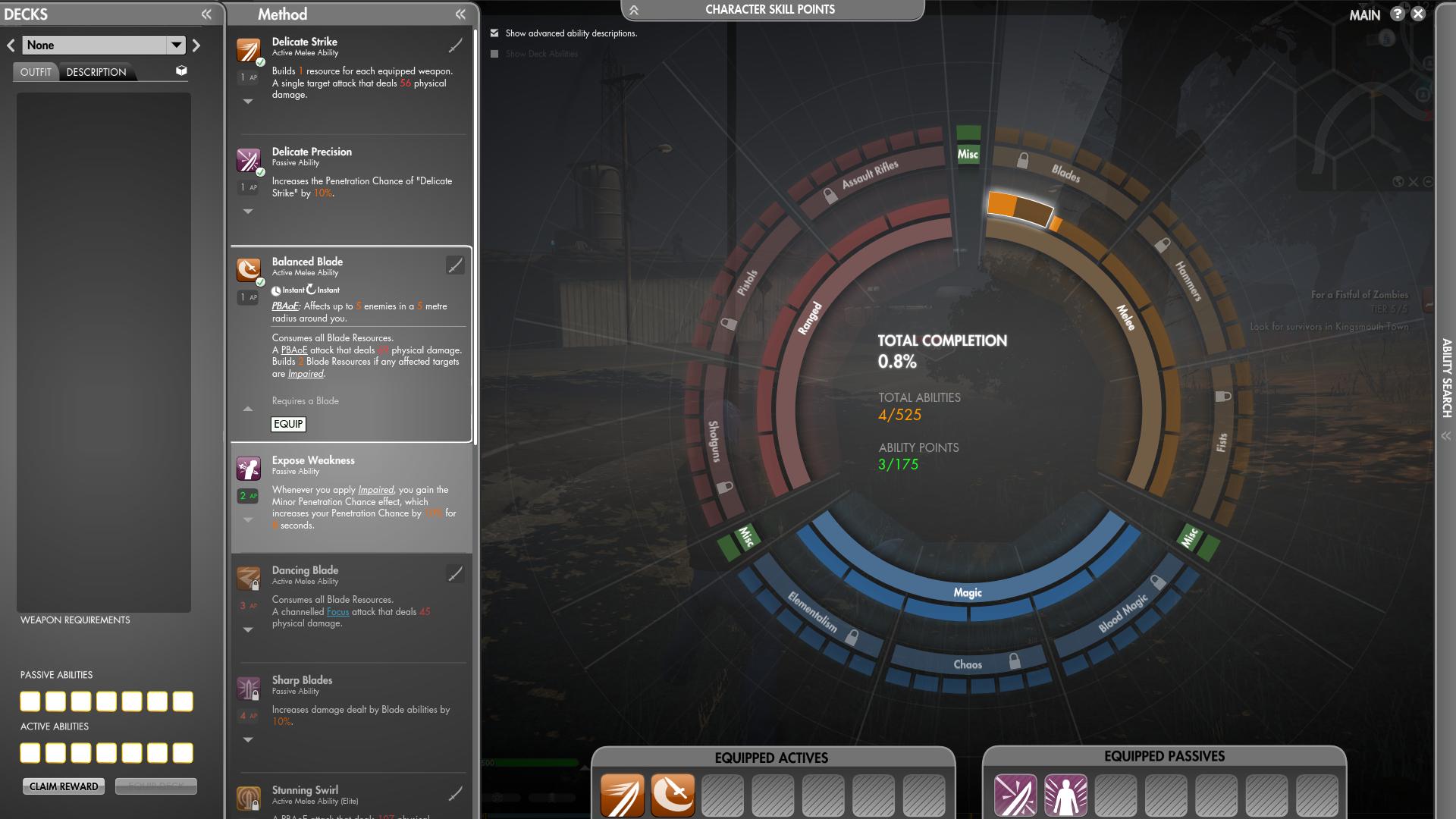Click the lock icon on Blades wheel segment
This screenshot has width=1456, height=819.
[1023, 161]
